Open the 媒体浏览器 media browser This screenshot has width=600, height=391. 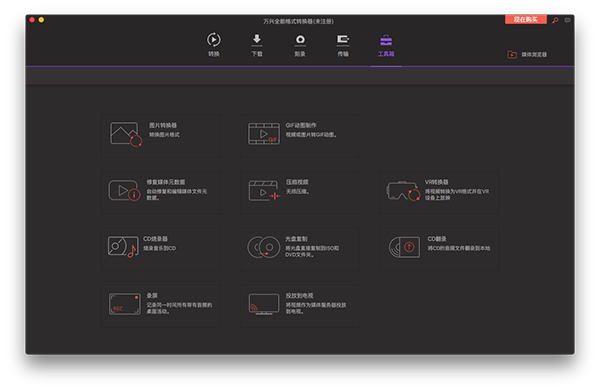(x=527, y=54)
